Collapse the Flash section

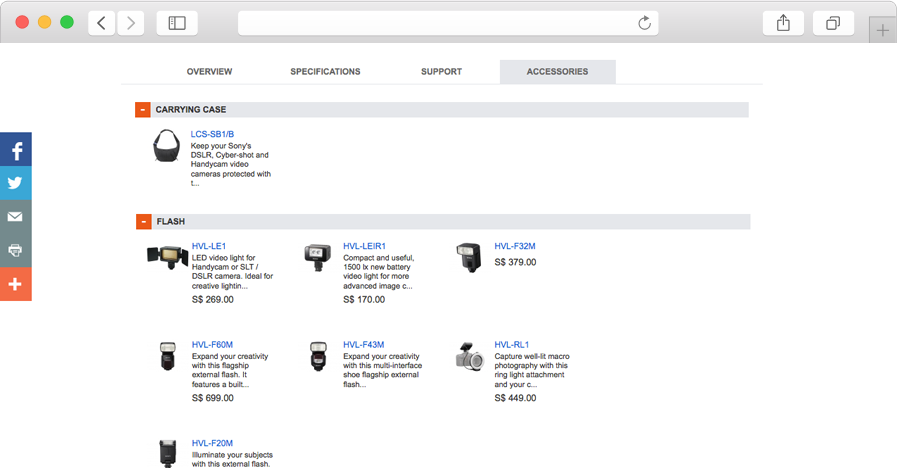tap(144, 222)
